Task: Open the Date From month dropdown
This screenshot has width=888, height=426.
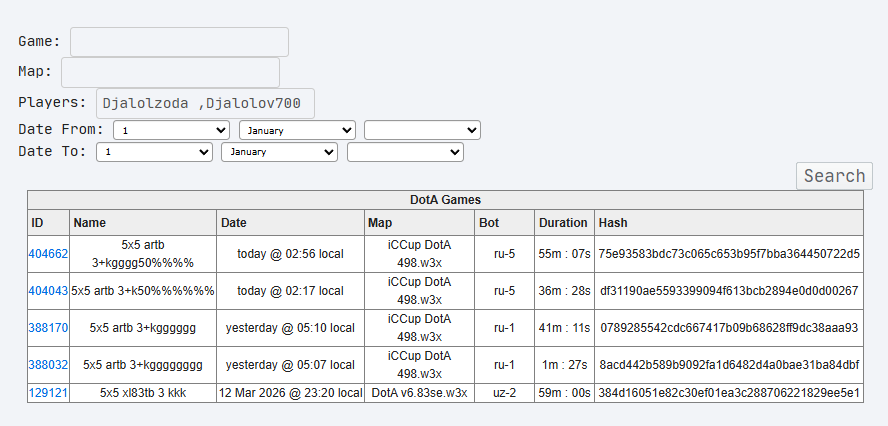Action: 297,130
